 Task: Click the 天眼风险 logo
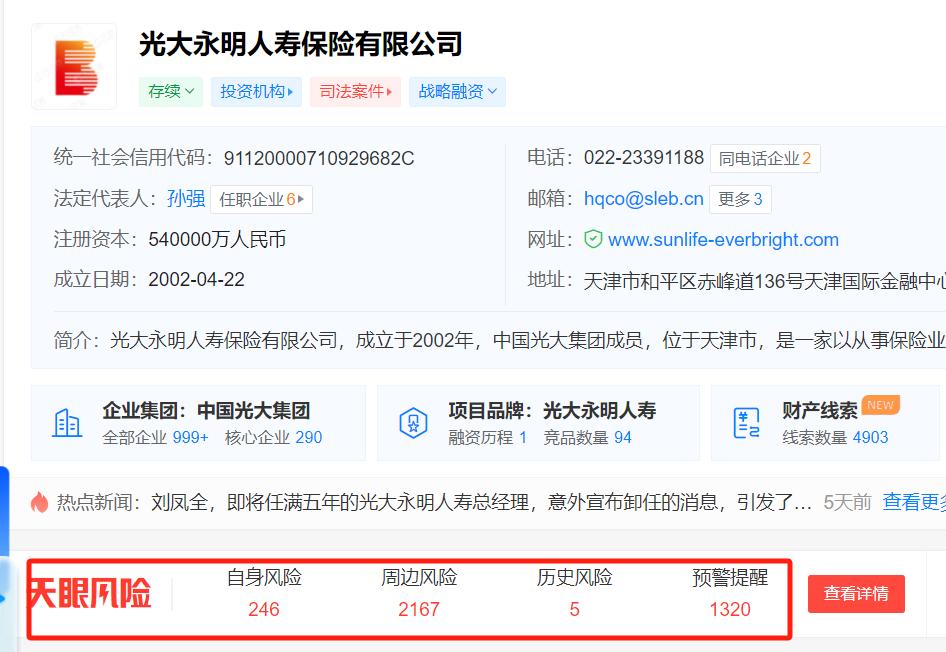90,593
